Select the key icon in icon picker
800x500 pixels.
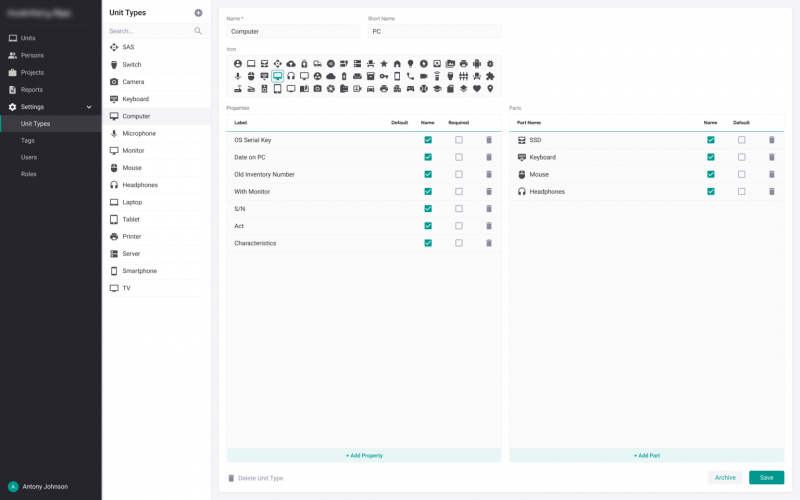tap(383, 76)
